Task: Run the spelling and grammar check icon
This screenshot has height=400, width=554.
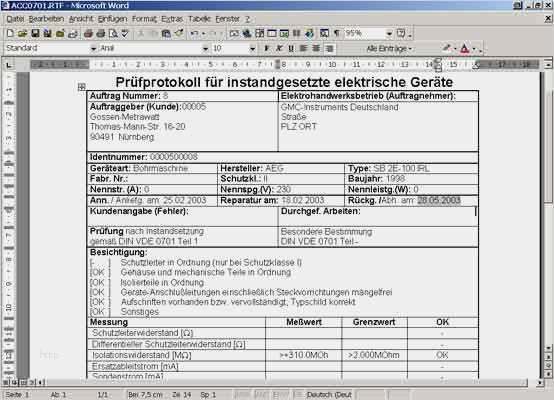Action: tap(125, 34)
